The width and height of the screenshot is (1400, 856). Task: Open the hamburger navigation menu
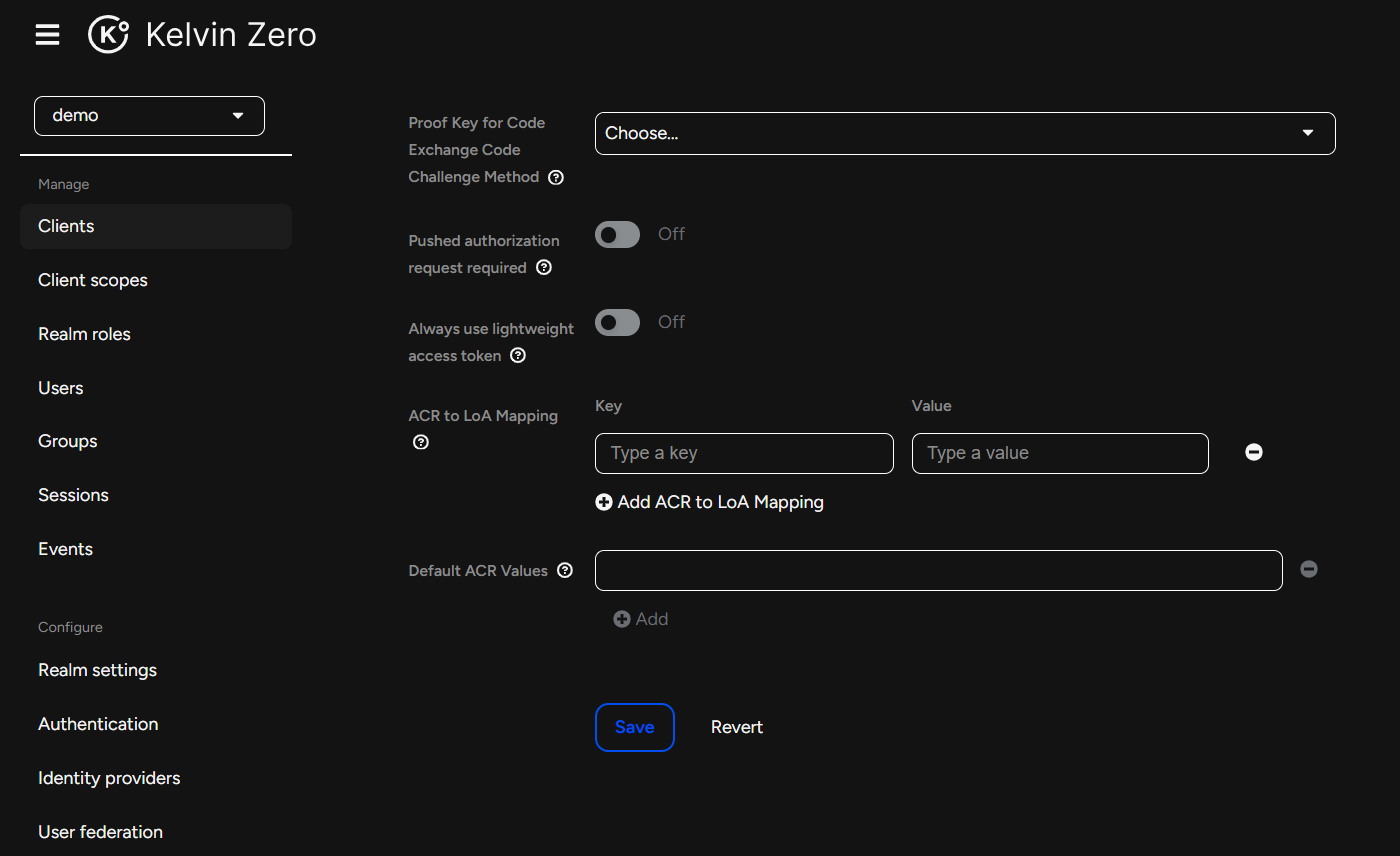(x=47, y=35)
